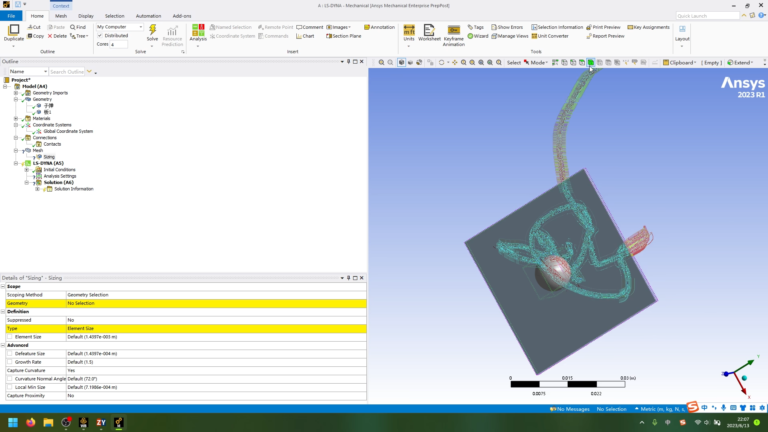The width and height of the screenshot is (768, 432).
Task: Toggle the Growth Rate checkbox
Action: 10,361
